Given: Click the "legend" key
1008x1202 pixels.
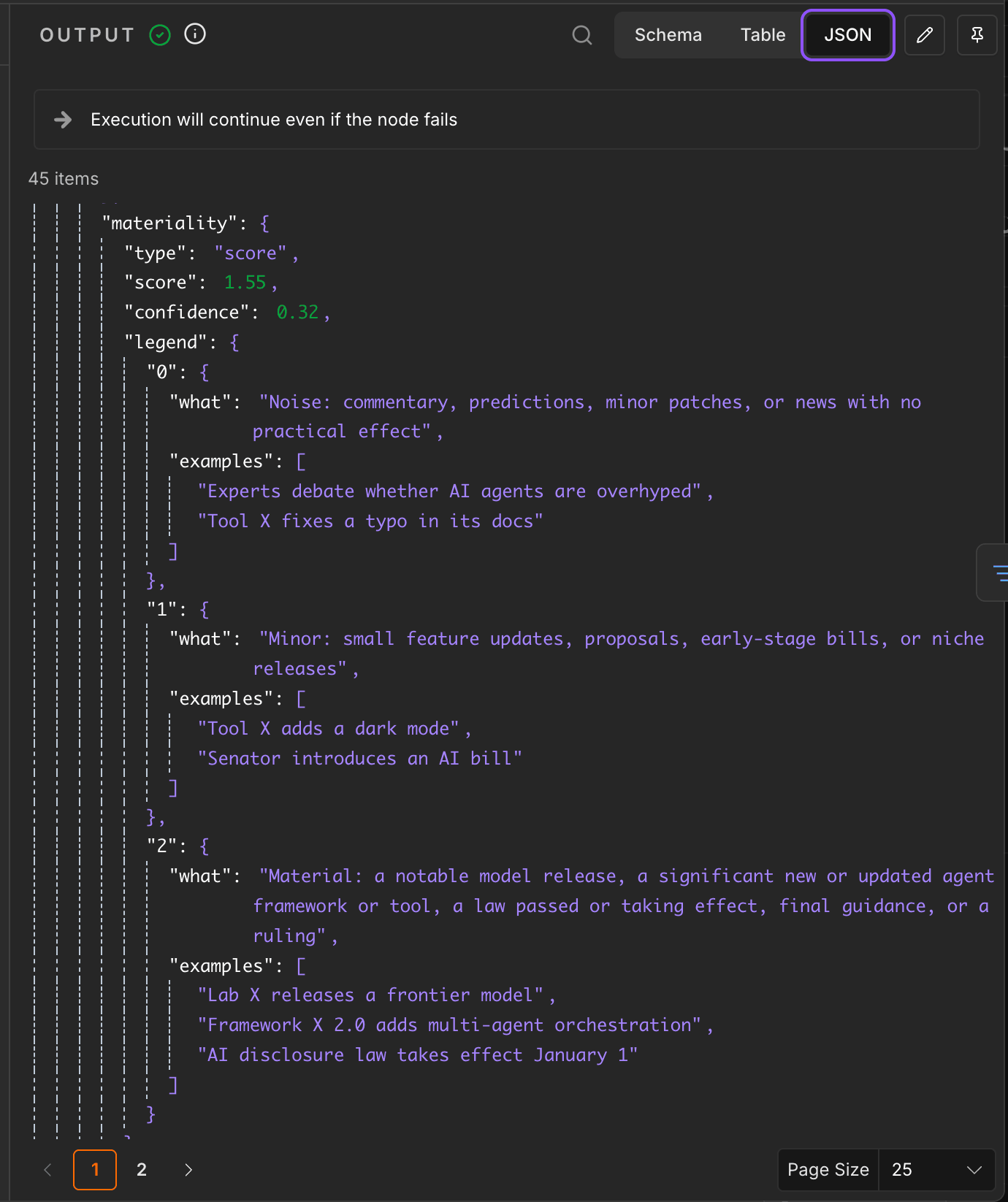Looking at the screenshot, I should pyautogui.click(x=166, y=342).
